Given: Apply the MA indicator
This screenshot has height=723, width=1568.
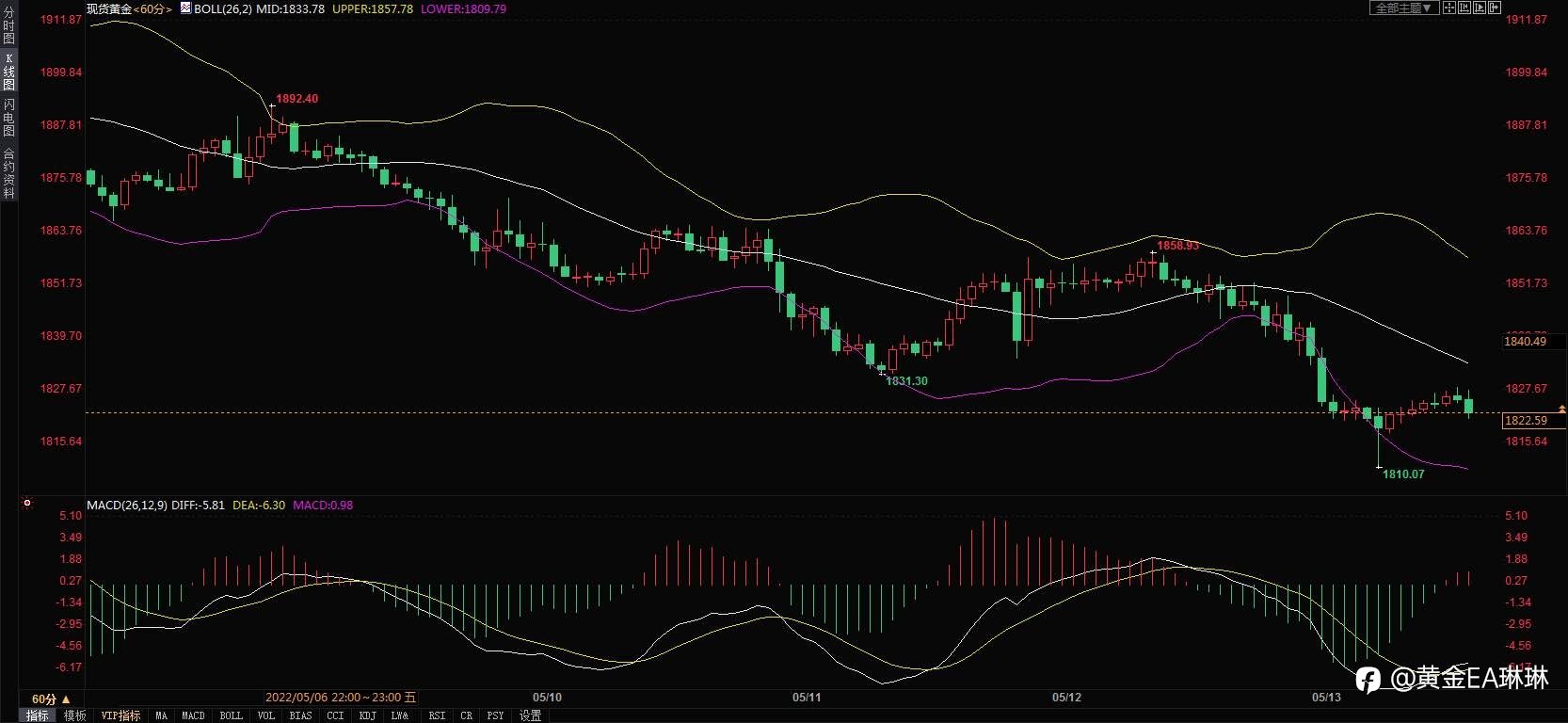Looking at the screenshot, I should (x=161, y=715).
